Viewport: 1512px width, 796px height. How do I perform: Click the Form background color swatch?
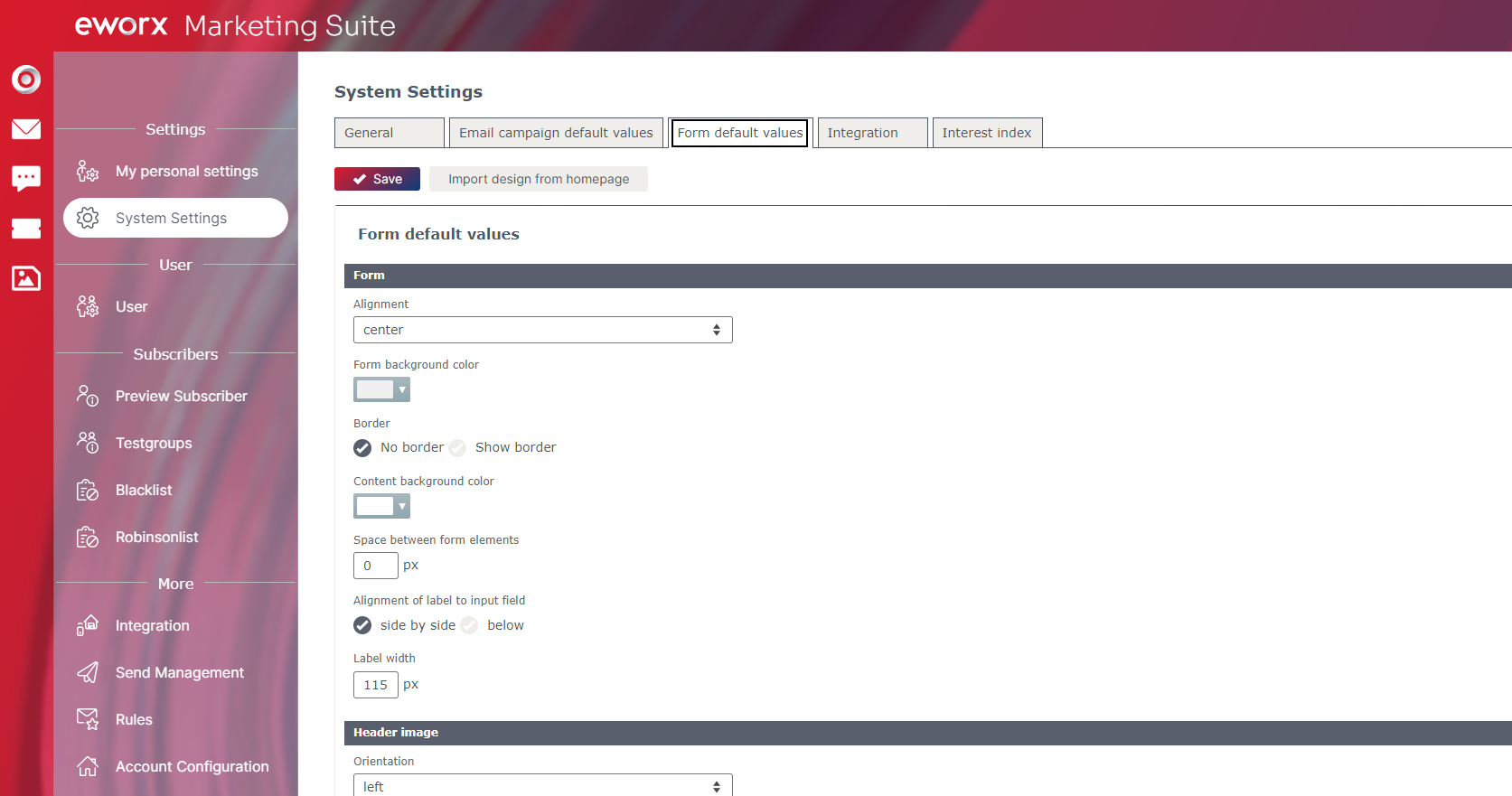click(x=375, y=389)
